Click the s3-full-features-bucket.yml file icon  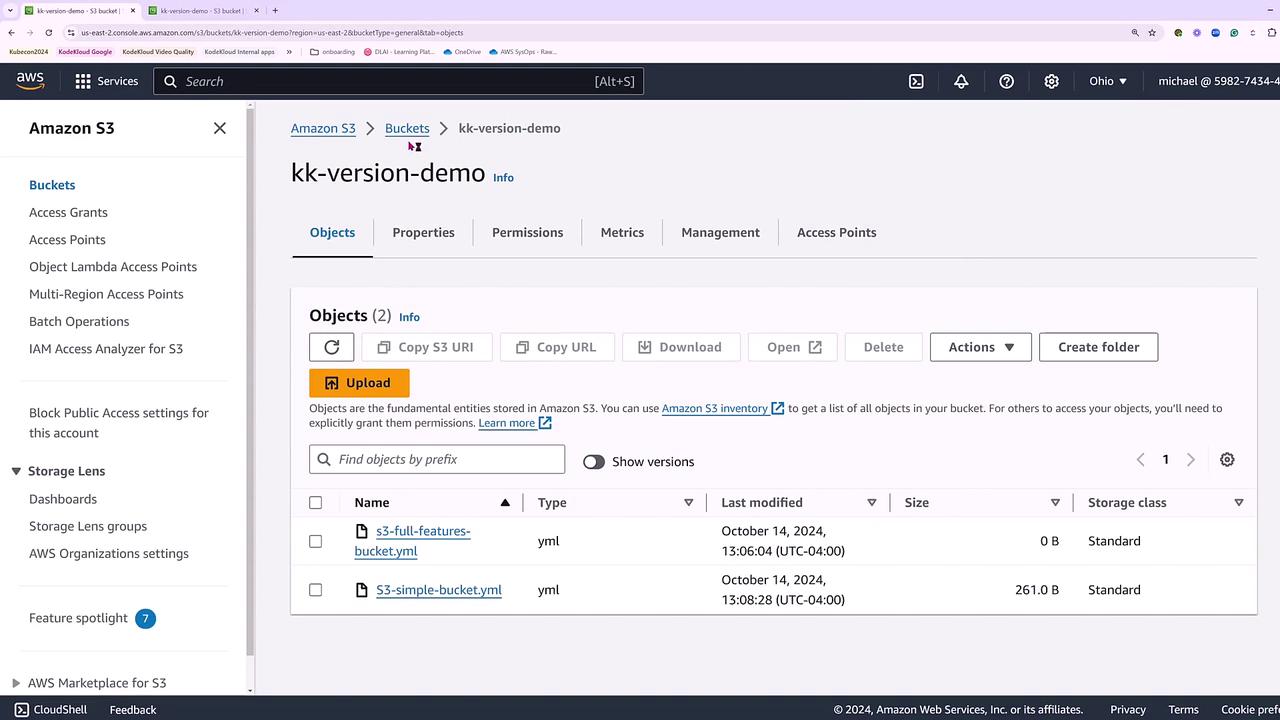[x=362, y=531]
